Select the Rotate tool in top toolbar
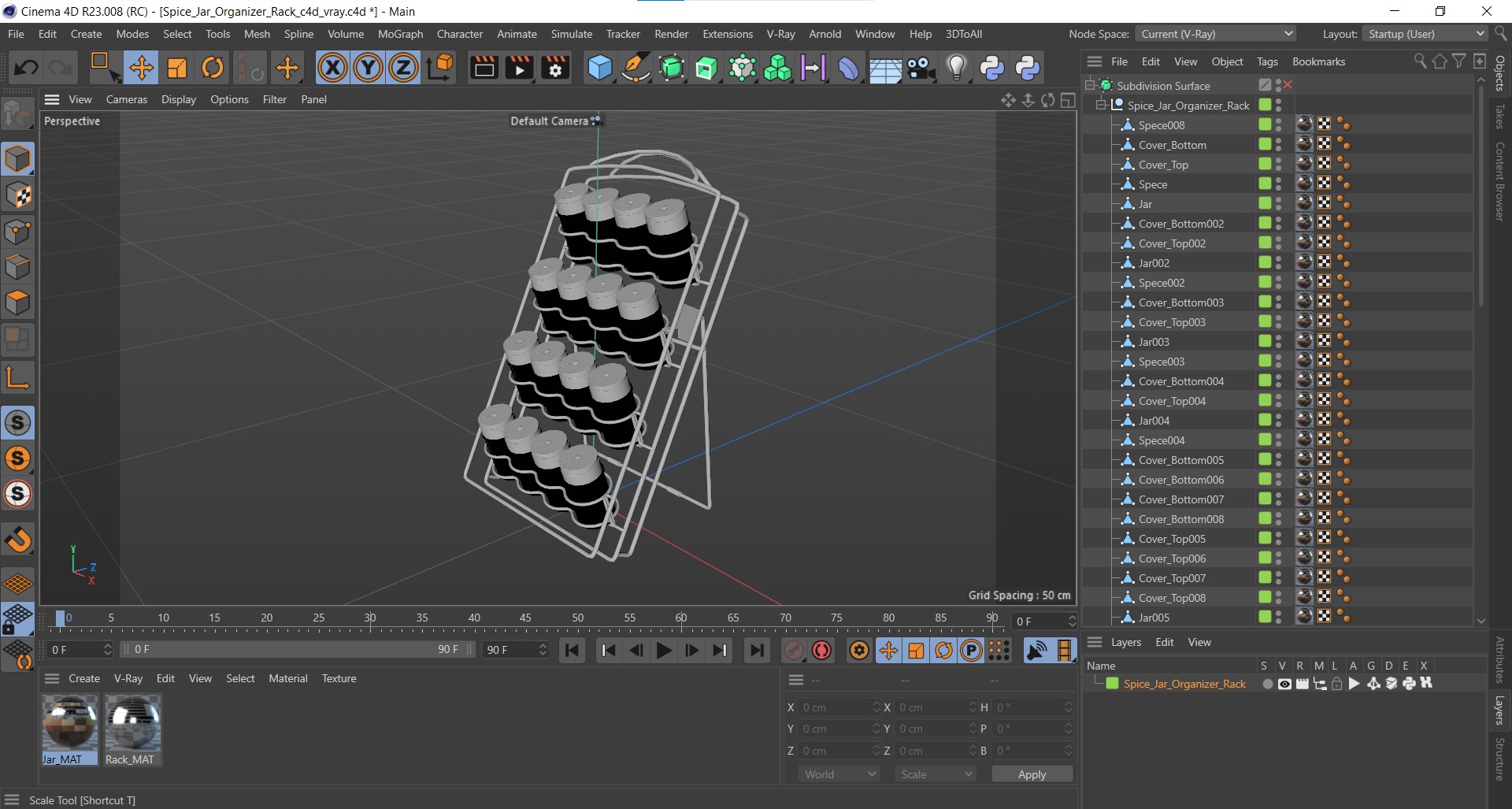 (213, 68)
